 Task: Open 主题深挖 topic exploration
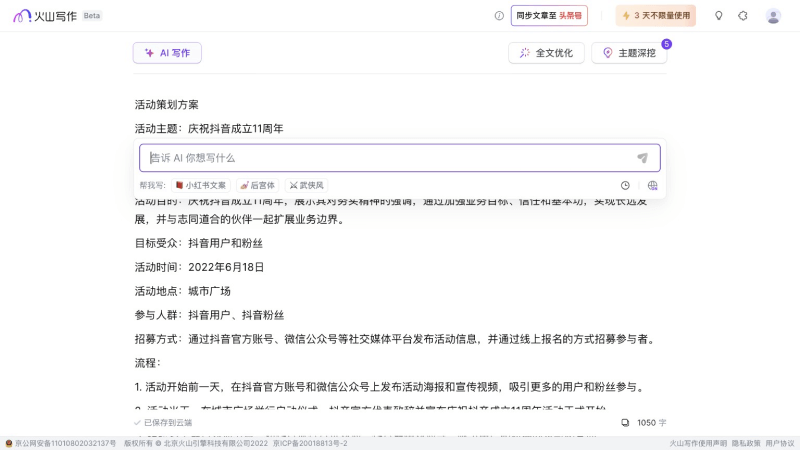(x=629, y=53)
